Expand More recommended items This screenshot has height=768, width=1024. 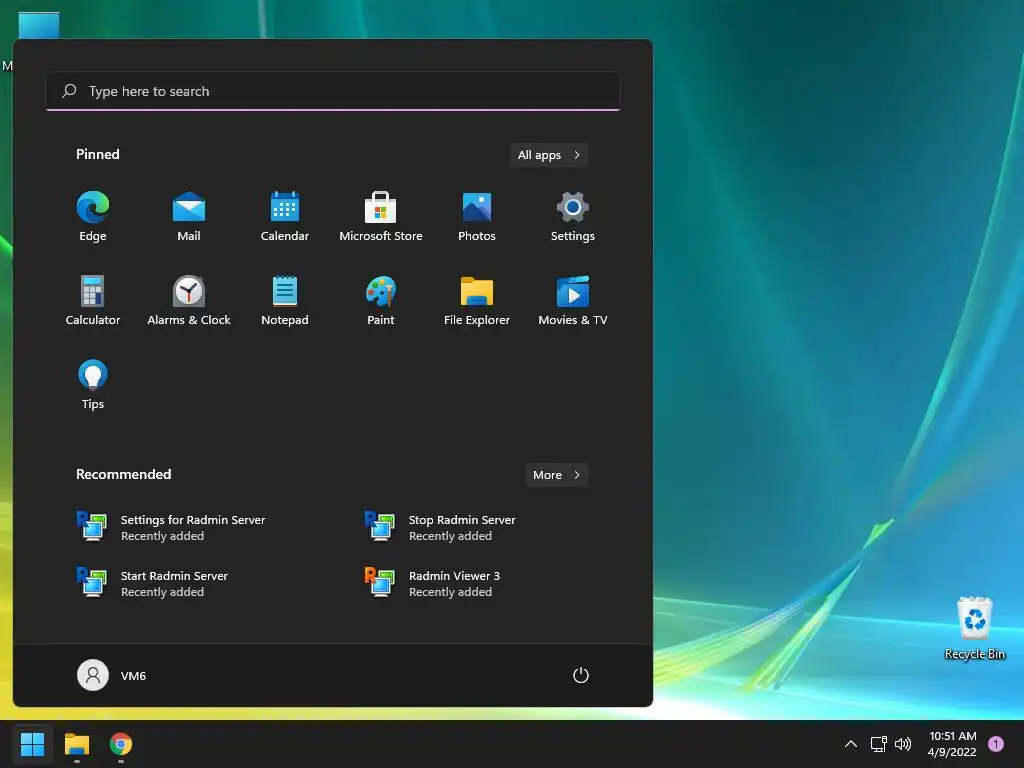pos(556,475)
